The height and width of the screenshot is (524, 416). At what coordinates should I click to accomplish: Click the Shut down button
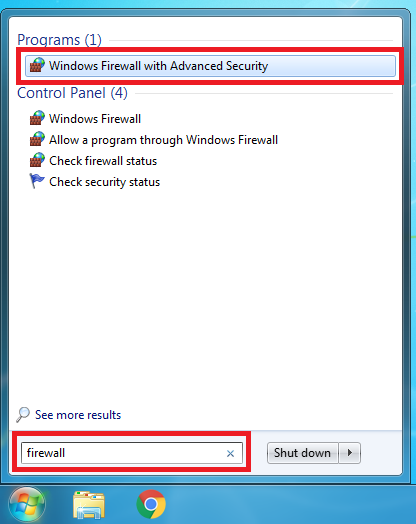click(302, 453)
